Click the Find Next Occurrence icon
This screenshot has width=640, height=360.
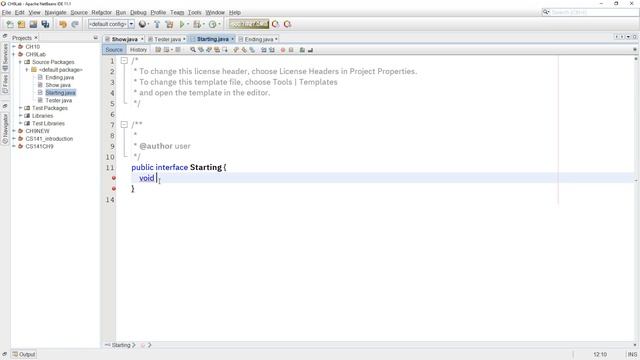[209, 50]
